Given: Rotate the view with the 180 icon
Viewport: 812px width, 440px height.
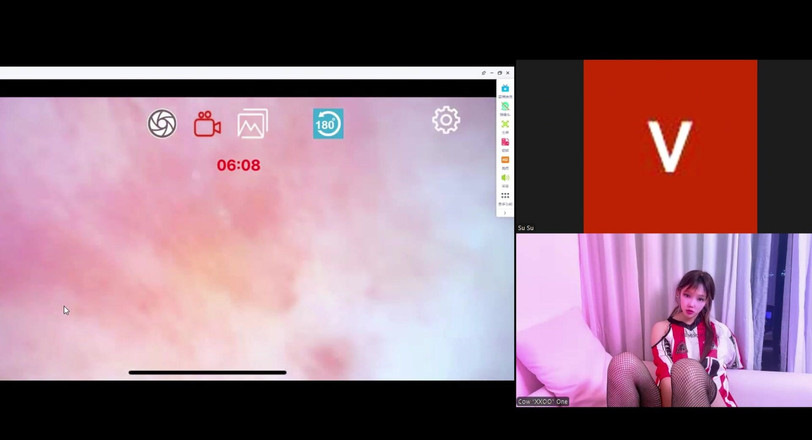Looking at the screenshot, I should pyautogui.click(x=328, y=124).
